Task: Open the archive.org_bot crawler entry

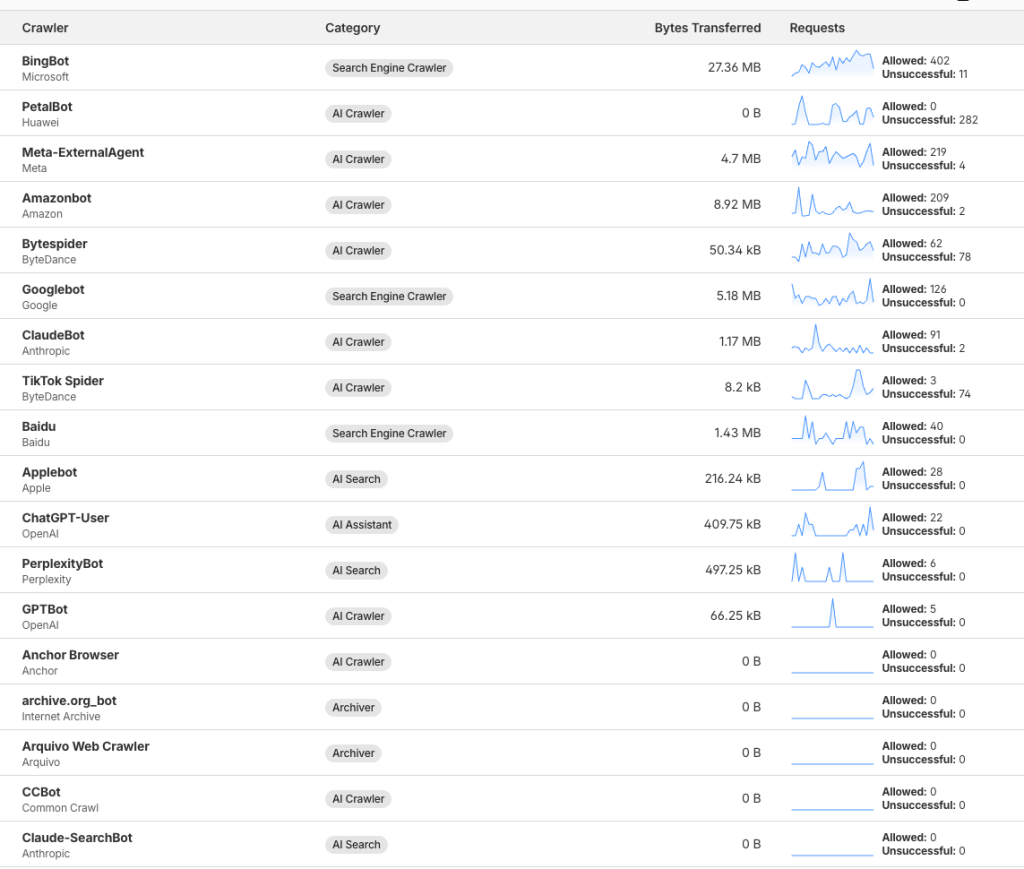Action: (x=69, y=701)
